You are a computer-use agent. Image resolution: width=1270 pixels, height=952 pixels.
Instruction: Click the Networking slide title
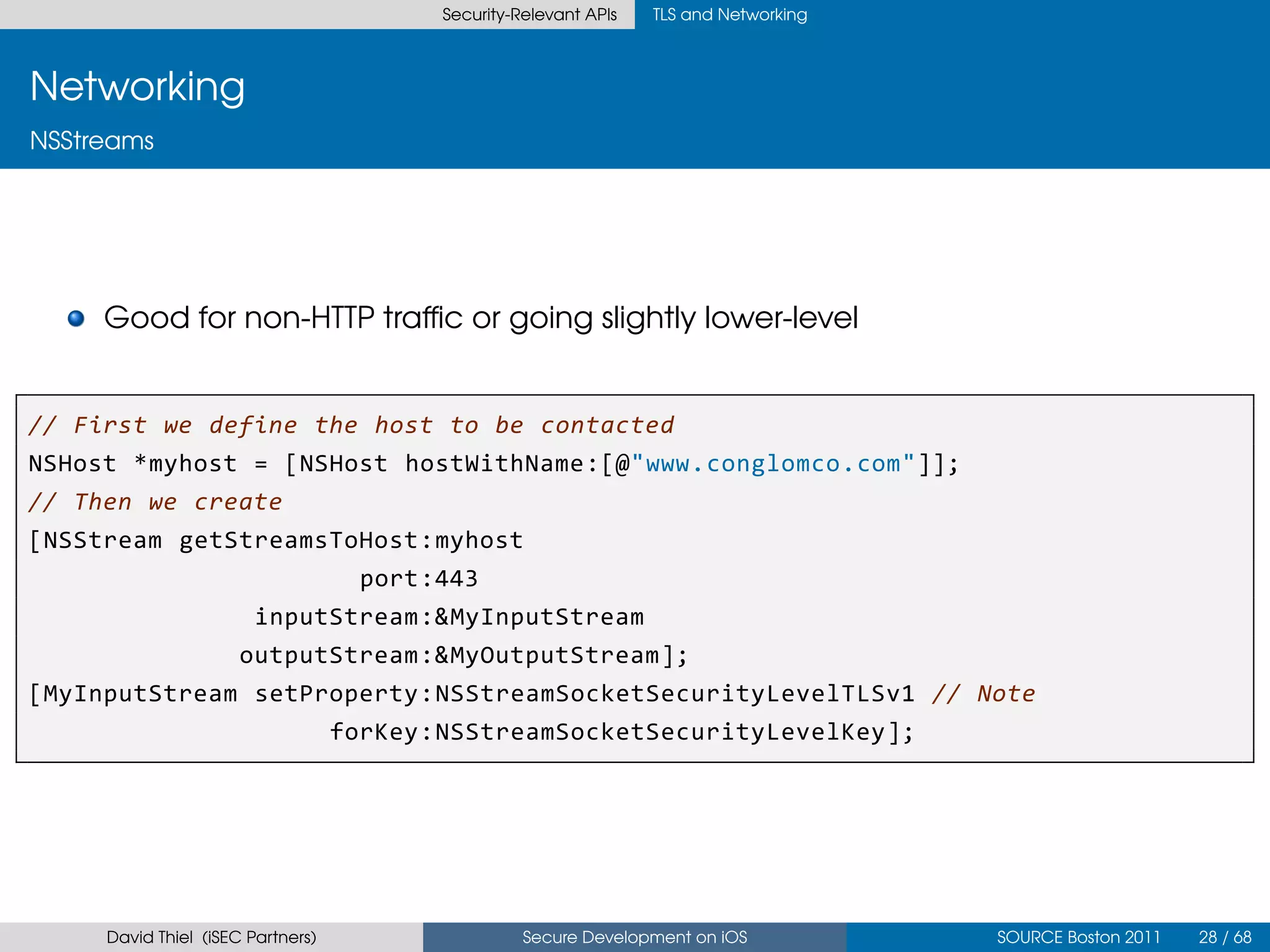(137, 87)
